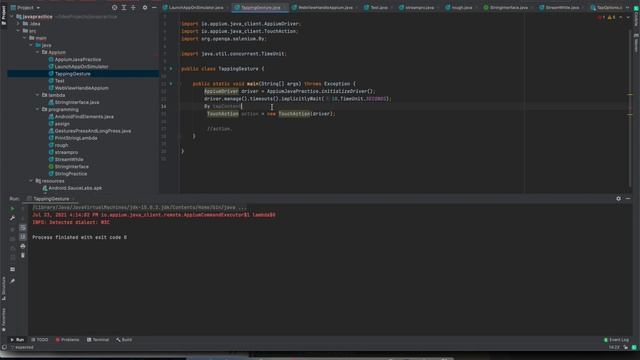The height and width of the screenshot is (360, 640).
Task: Click the print icon in Run console
Action: (x=23, y=246)
